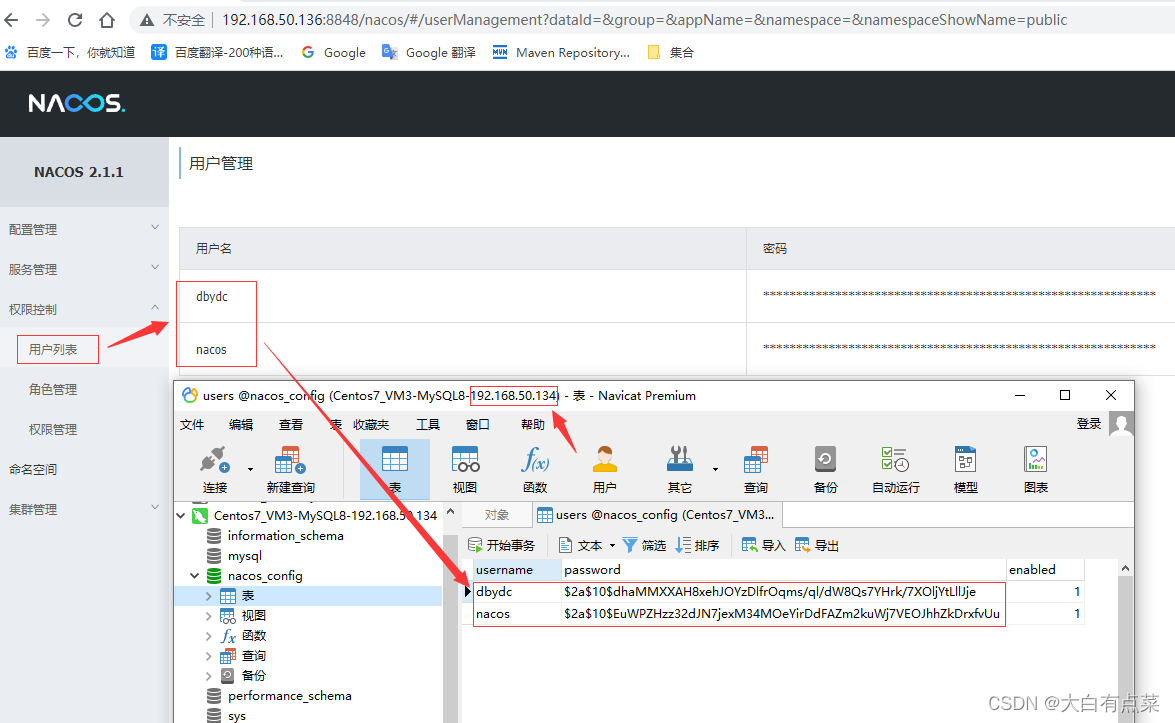Select the 用户 toolbar icon
Screen dimensions: 1175x723
pyautogui.click(x=605, y=470)
